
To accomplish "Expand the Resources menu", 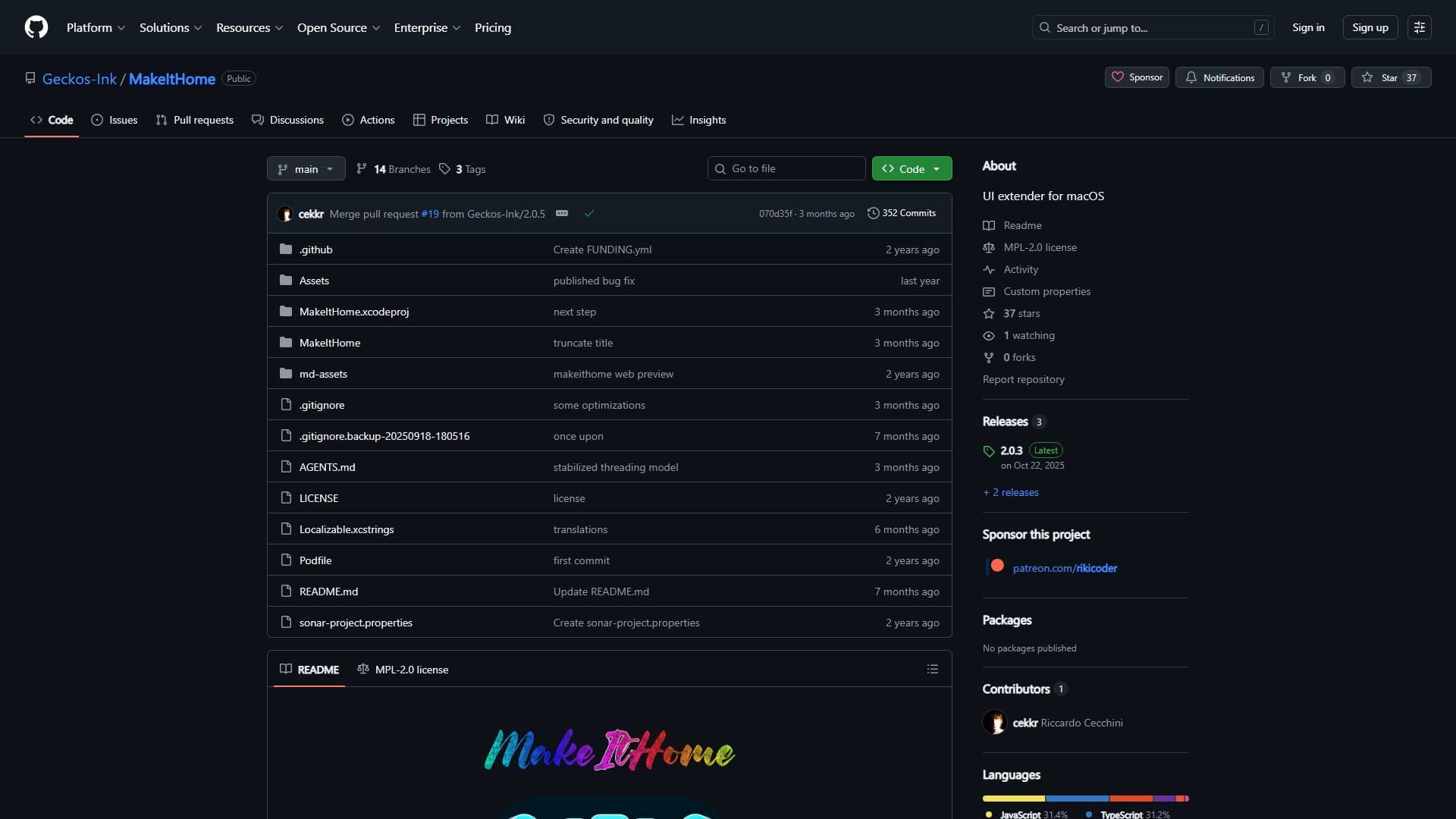I will (x=249, y=27).
